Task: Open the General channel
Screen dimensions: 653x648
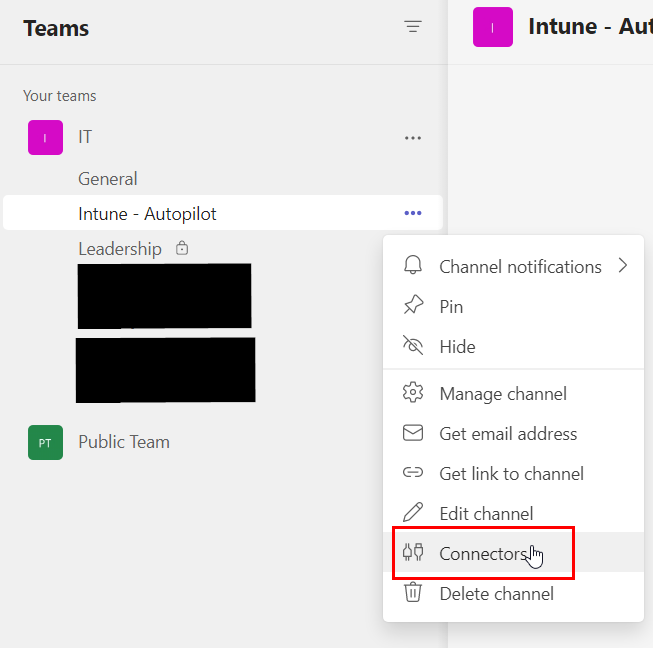Action: [x=108, y=179]
